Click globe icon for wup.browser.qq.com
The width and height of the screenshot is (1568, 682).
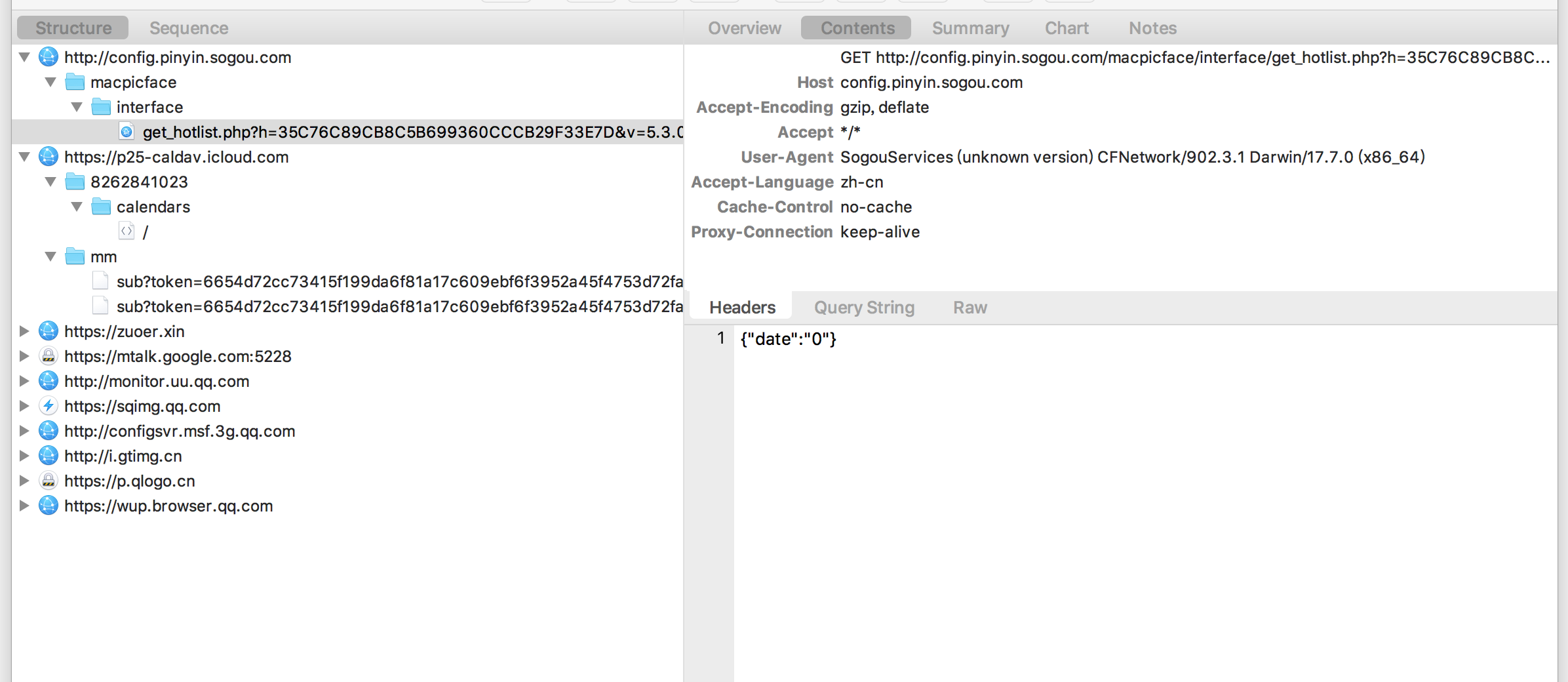49,506
